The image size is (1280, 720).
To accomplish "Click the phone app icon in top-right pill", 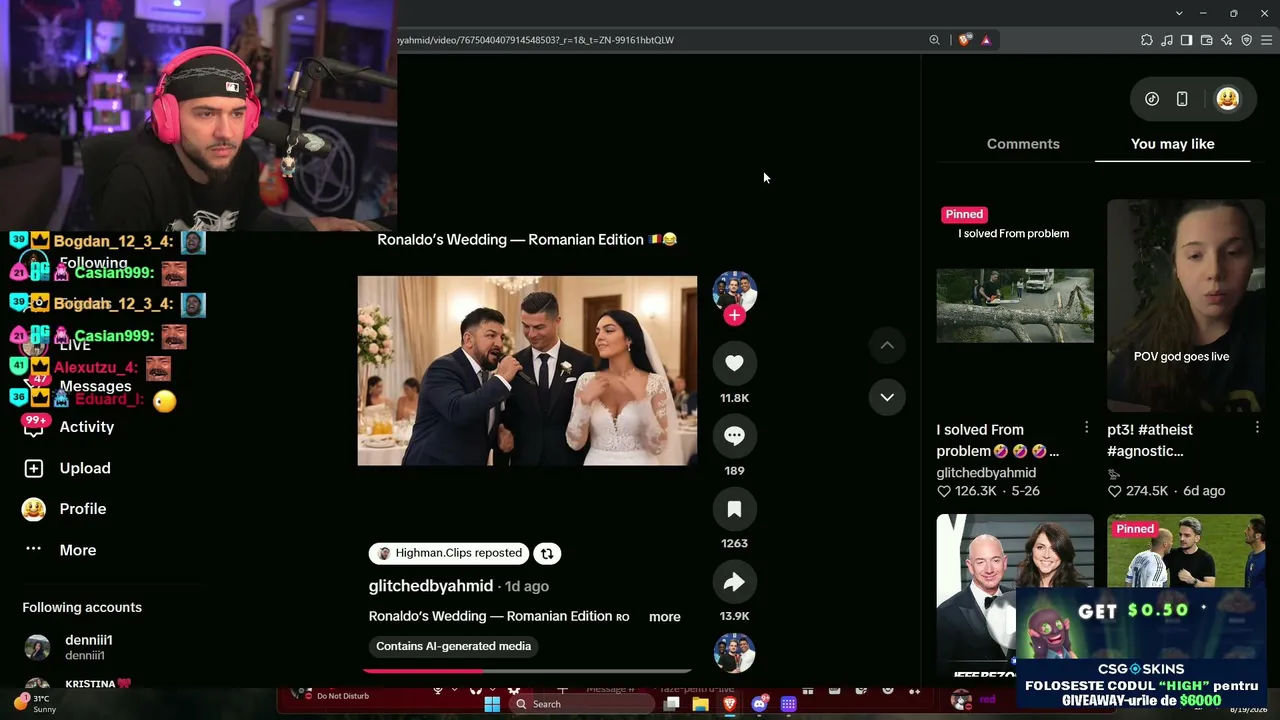I will pyautogui.click(x=1182, y=99).
